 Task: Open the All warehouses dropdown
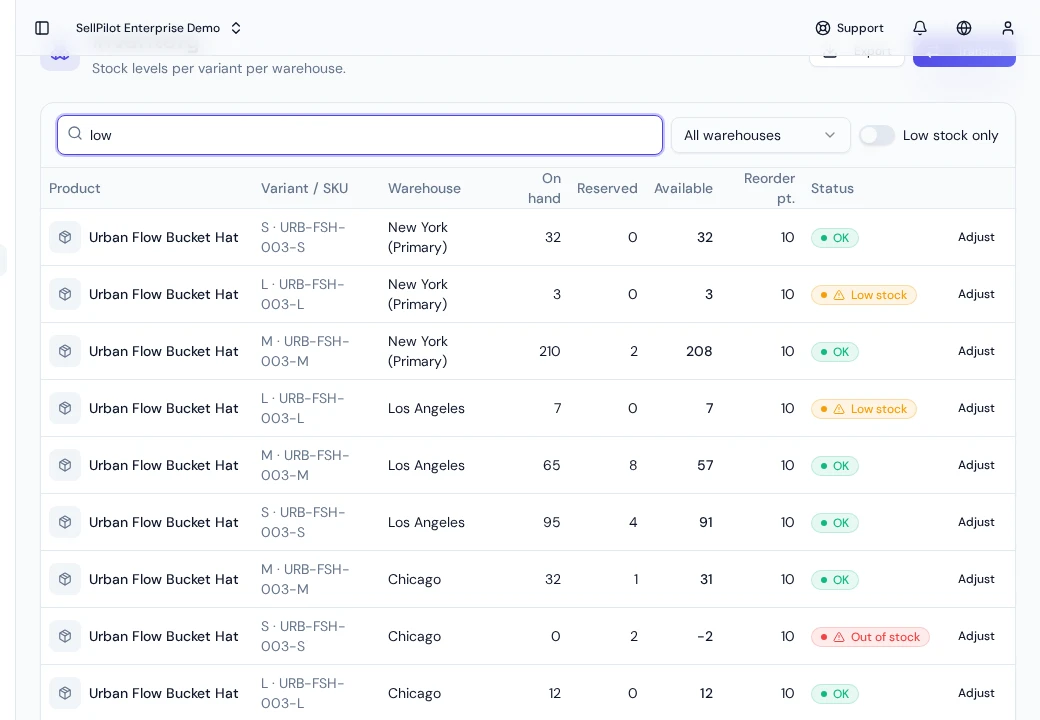[761, 135]
